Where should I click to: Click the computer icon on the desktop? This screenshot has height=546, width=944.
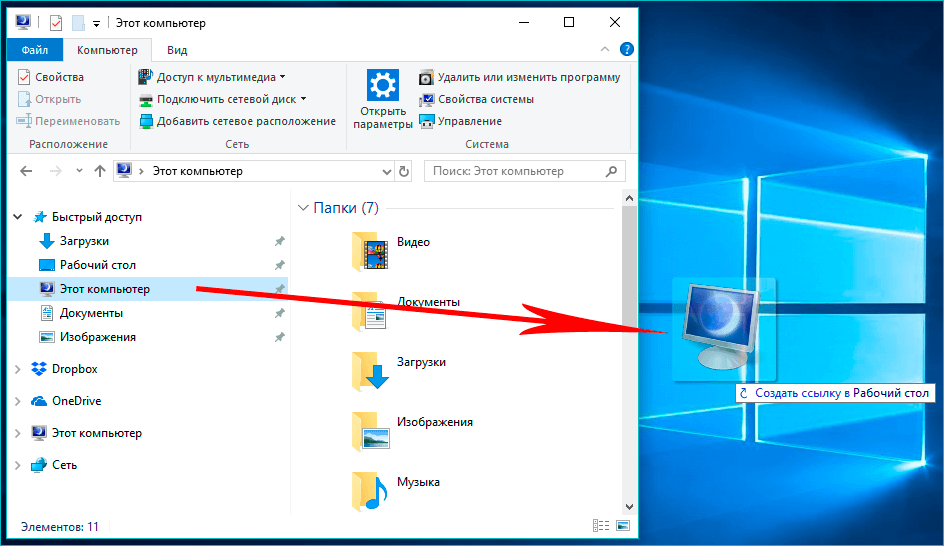(x=723, y=329)
